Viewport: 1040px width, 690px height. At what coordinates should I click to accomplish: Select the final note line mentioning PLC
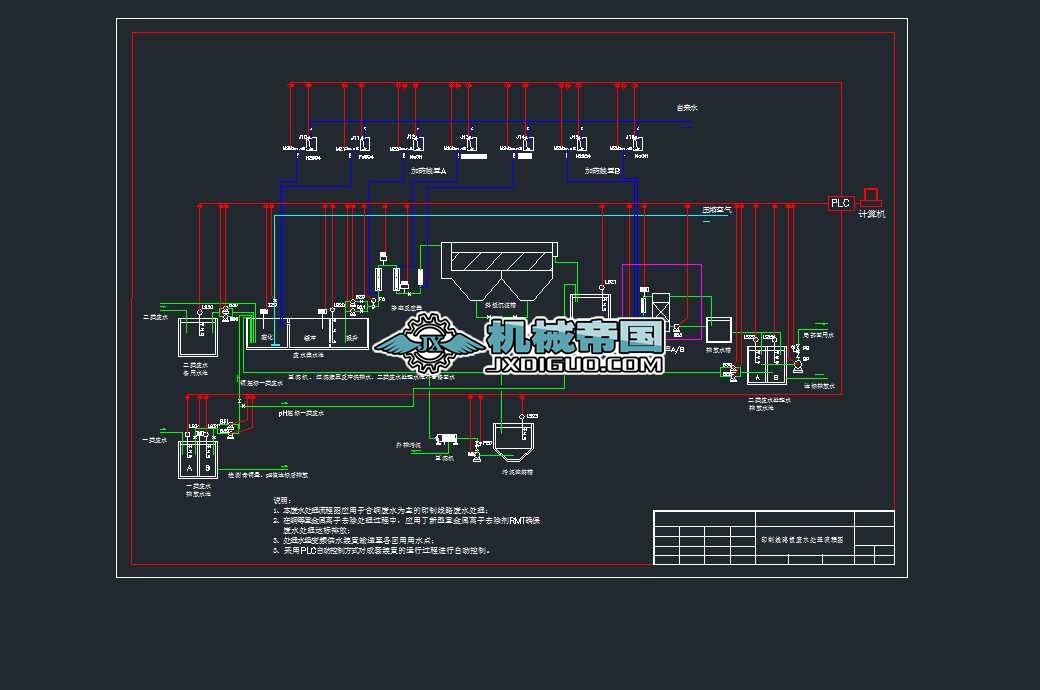383,550
